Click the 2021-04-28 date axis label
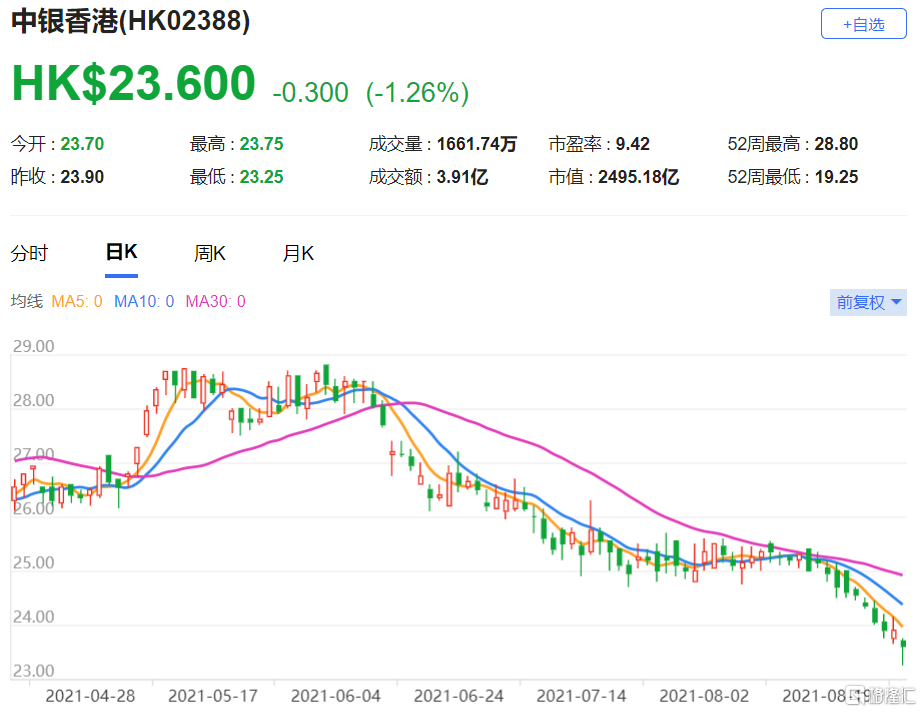Image resolution: width=923 pixels, height=713 pixels. 90,696
